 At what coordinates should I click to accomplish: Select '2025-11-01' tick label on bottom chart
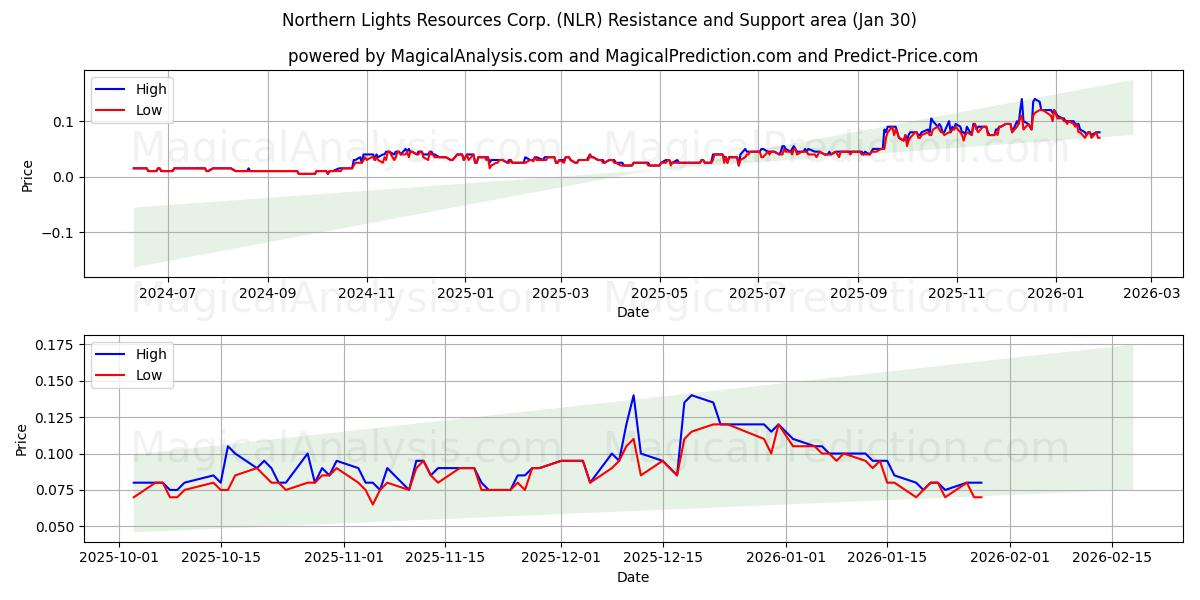pyautogui.click(x=344, y=558)
